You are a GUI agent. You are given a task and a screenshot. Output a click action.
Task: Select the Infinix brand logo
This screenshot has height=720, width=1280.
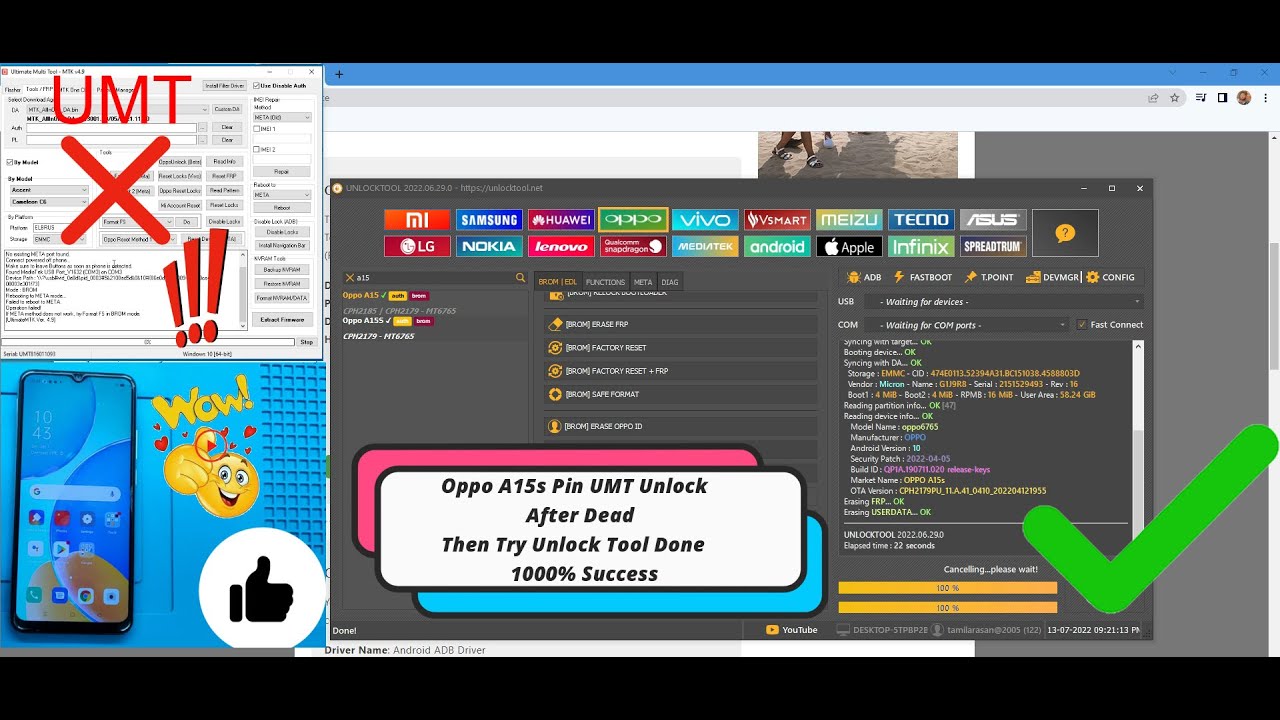(x=921, y=246)
